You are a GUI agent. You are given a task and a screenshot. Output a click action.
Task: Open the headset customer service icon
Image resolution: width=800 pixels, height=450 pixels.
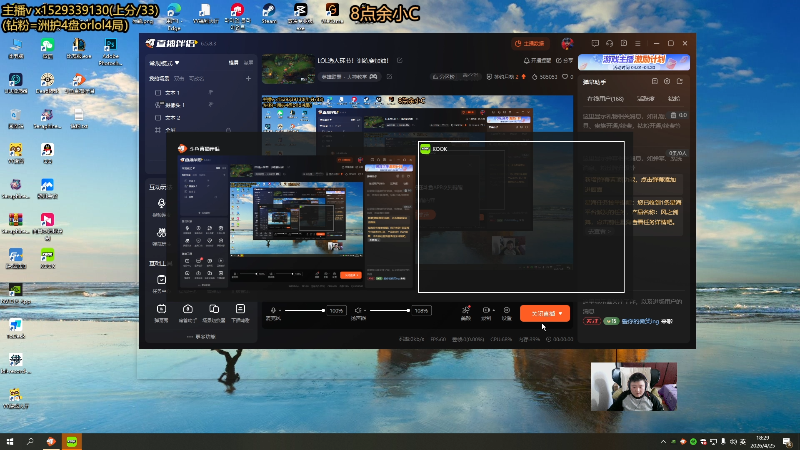(x=609, y=43)
